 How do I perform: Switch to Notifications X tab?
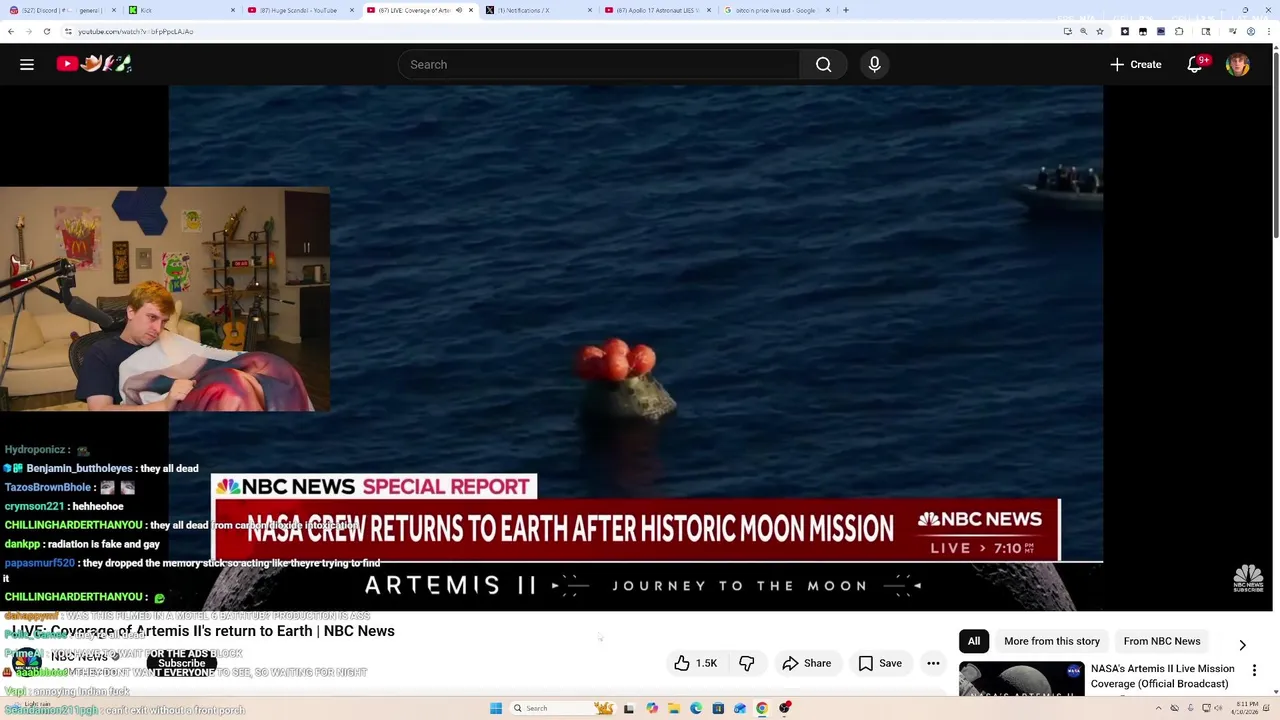click(x=539, y=10)
